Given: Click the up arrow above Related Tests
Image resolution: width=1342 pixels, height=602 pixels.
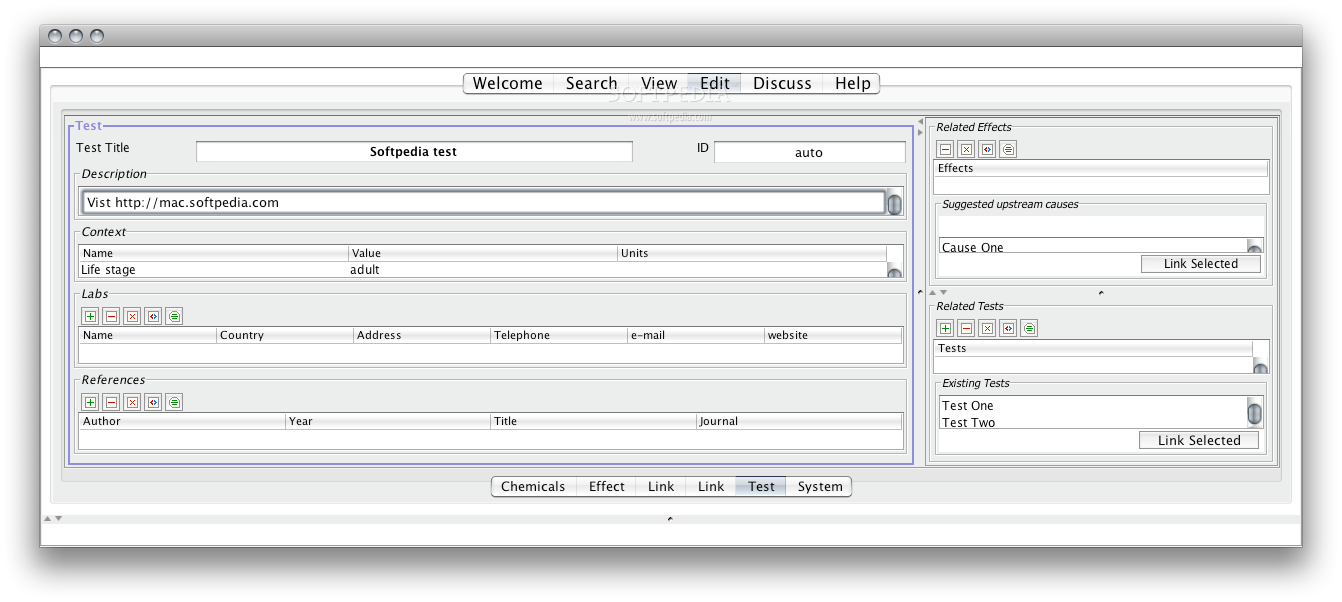Looking at the screenshot, I should tap(932, 293).
